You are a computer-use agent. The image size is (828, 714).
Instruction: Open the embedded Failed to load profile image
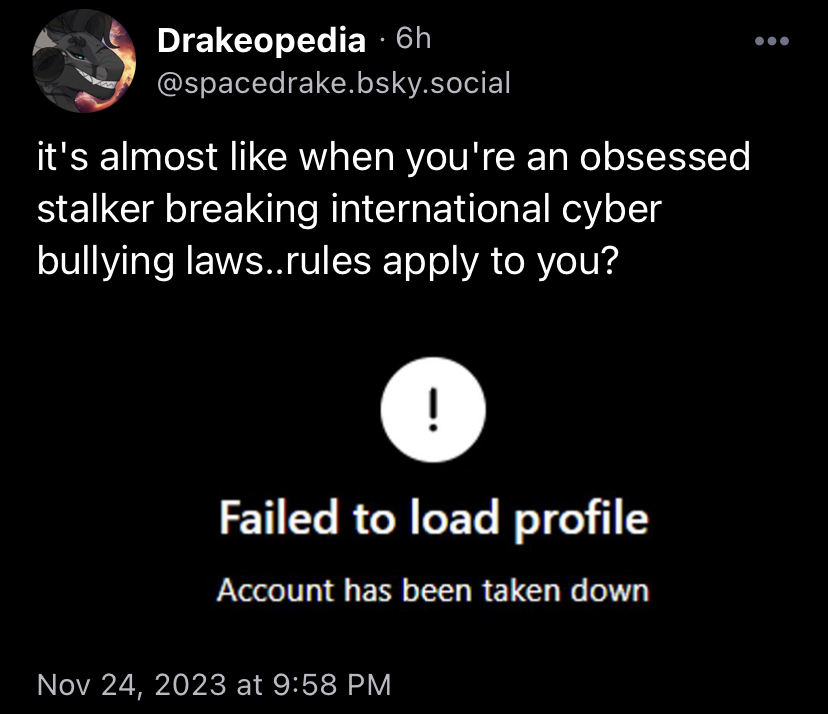(x=433, y=481)
